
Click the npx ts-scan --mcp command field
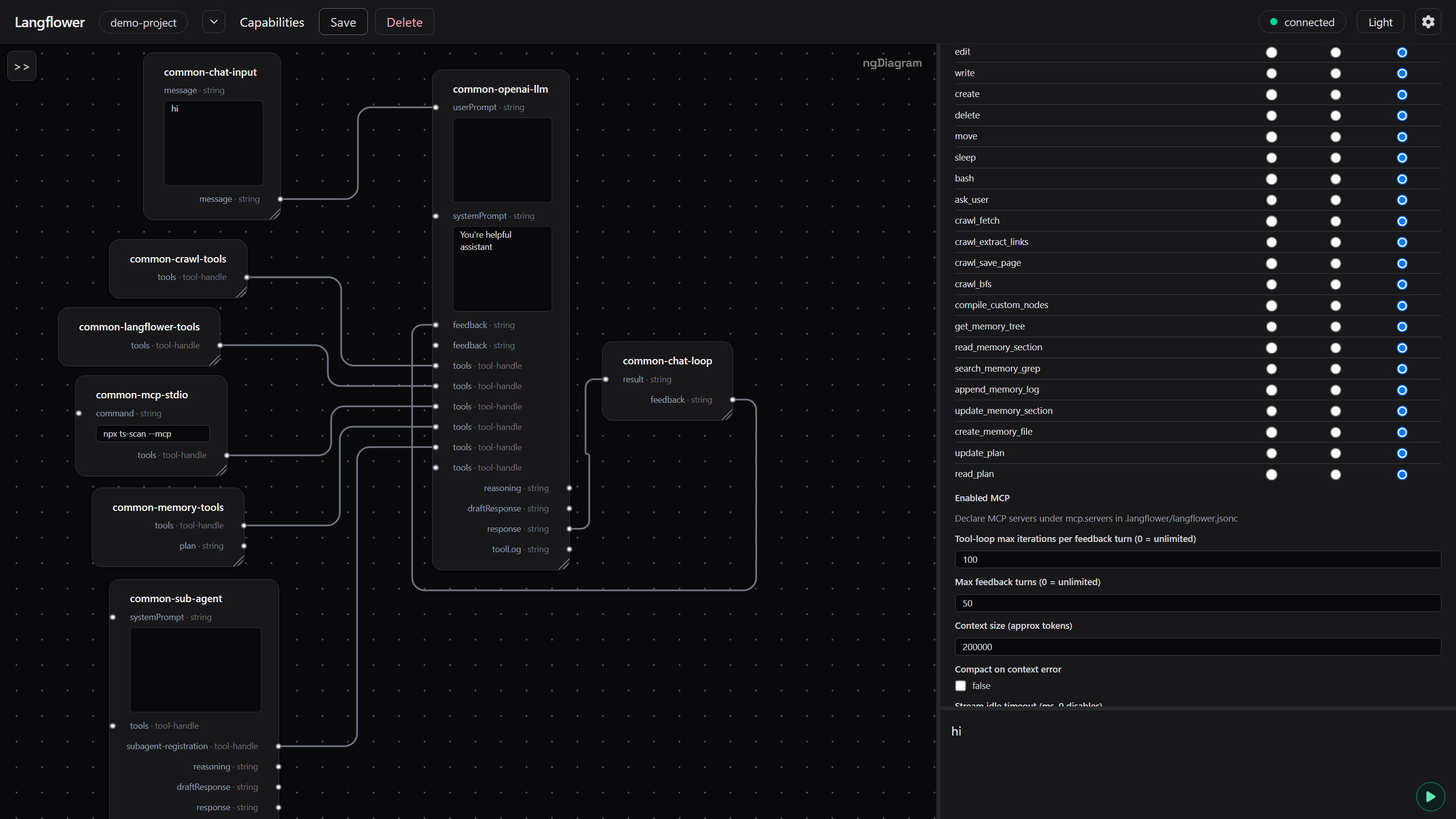coord(152,434)
